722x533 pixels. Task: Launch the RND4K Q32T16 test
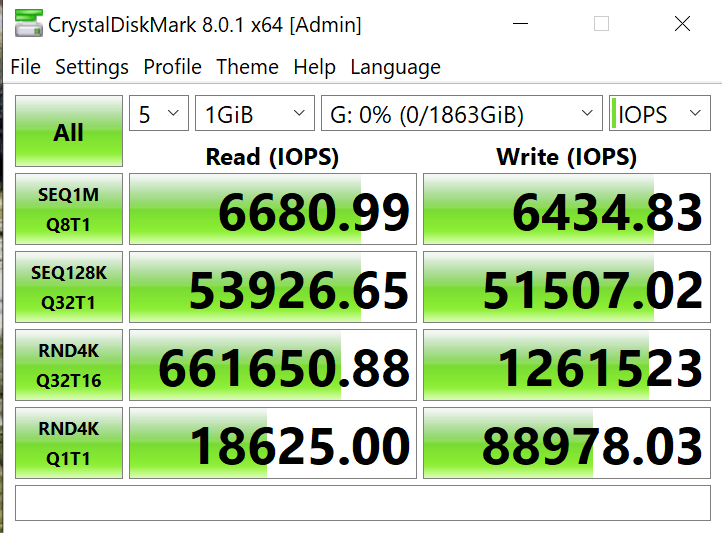[69, 364]
